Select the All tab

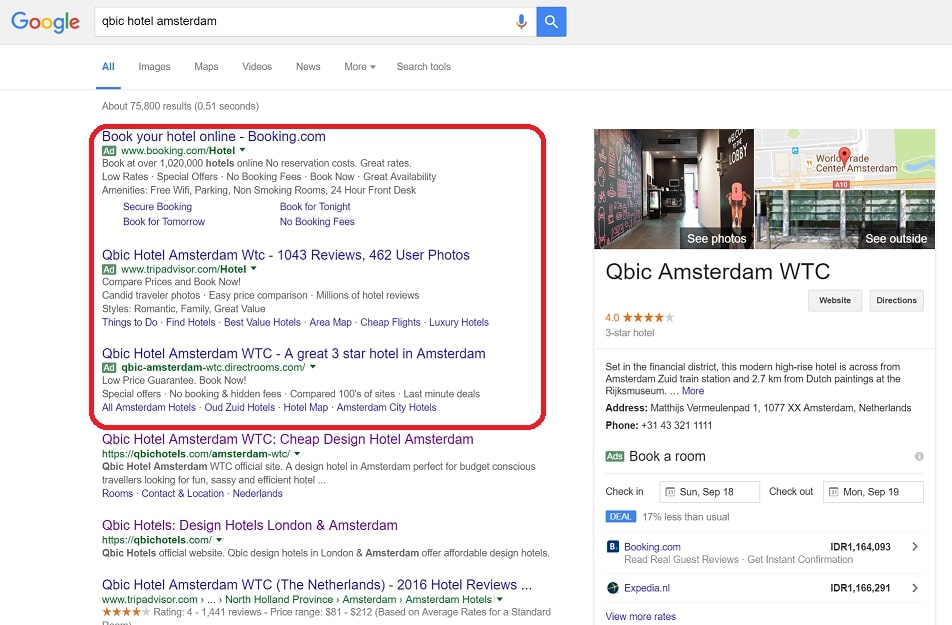(108, 67)
